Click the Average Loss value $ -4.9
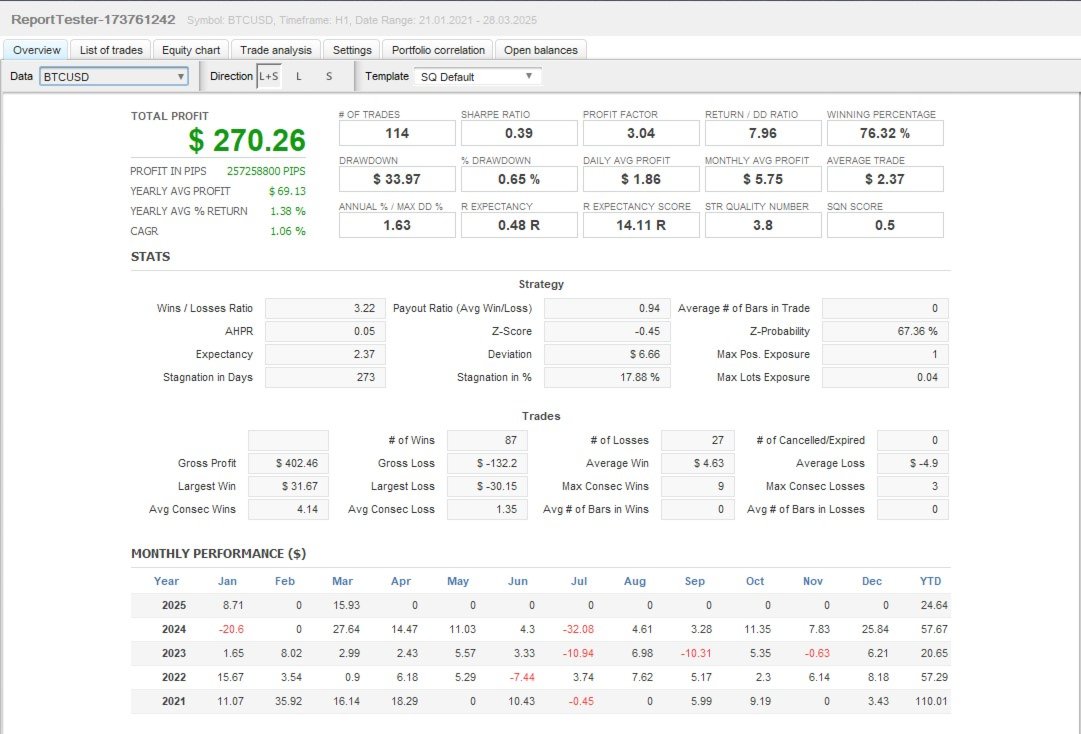Image resolution: width=1081 pixels, height=734 pixels. pyautogui.click(x=913, y=463)
